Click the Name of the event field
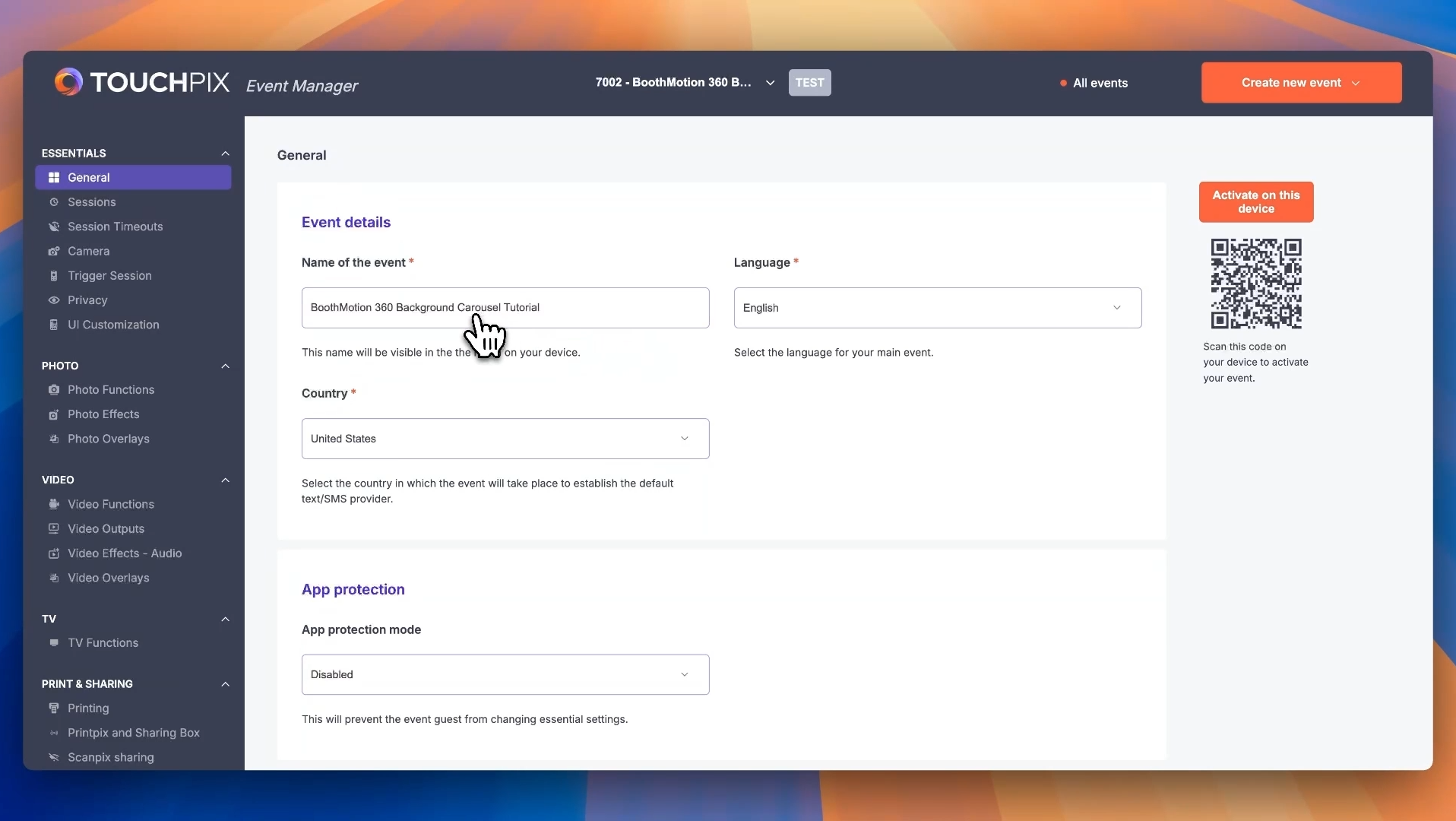1456x821 pixels. point(505,308)
